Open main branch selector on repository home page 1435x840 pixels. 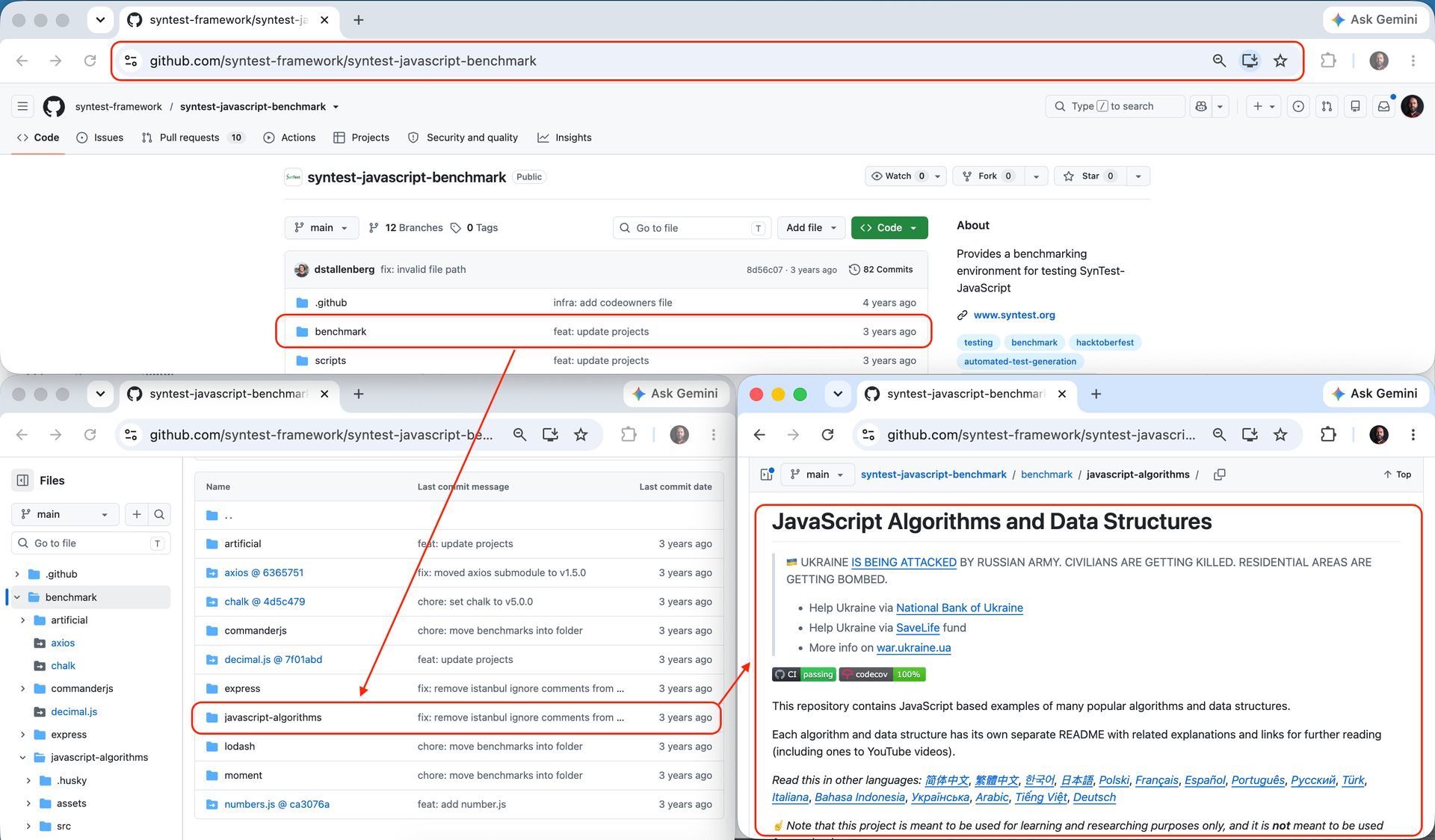[x=321, y=228]
